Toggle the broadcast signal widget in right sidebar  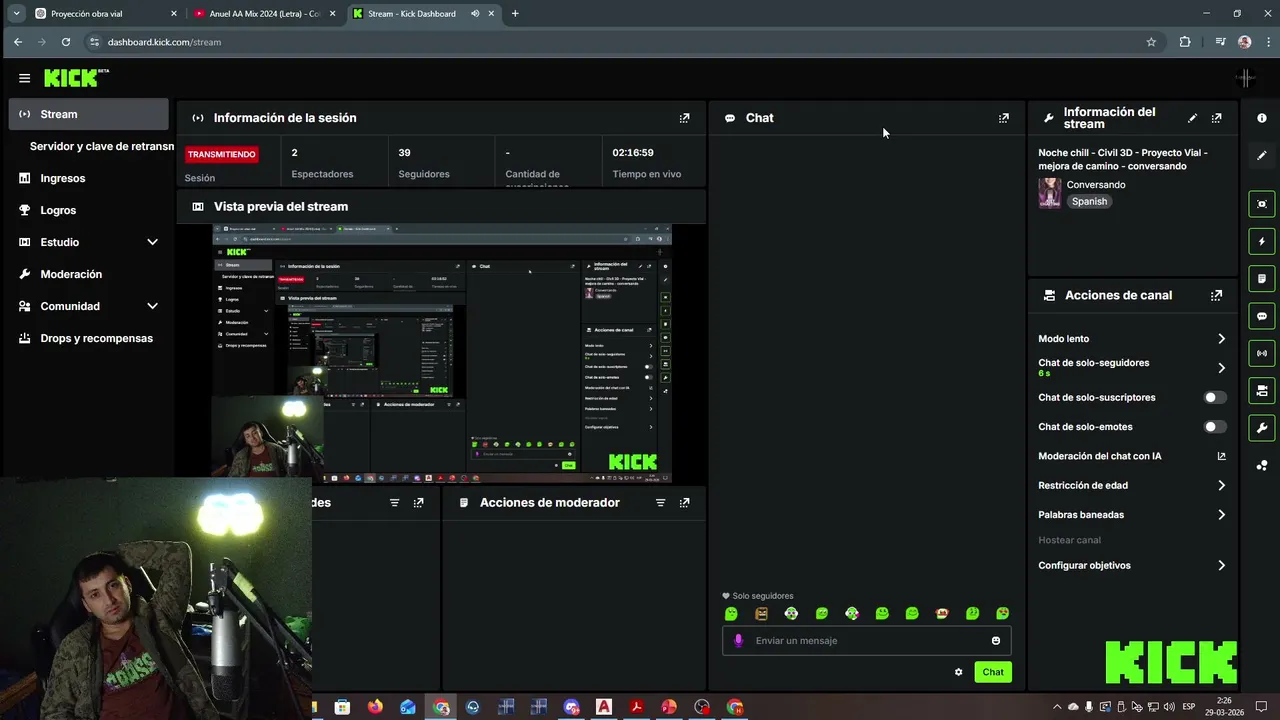pyautogui.click(x=1262, y=353)
